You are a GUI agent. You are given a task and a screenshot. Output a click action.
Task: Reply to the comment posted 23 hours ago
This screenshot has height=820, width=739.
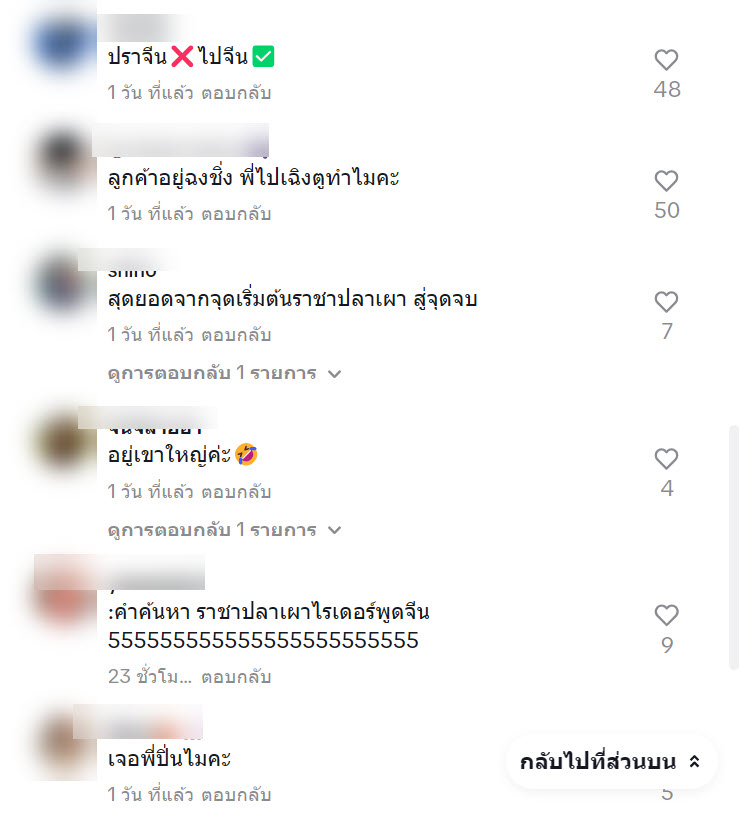(x=236, y=677)
